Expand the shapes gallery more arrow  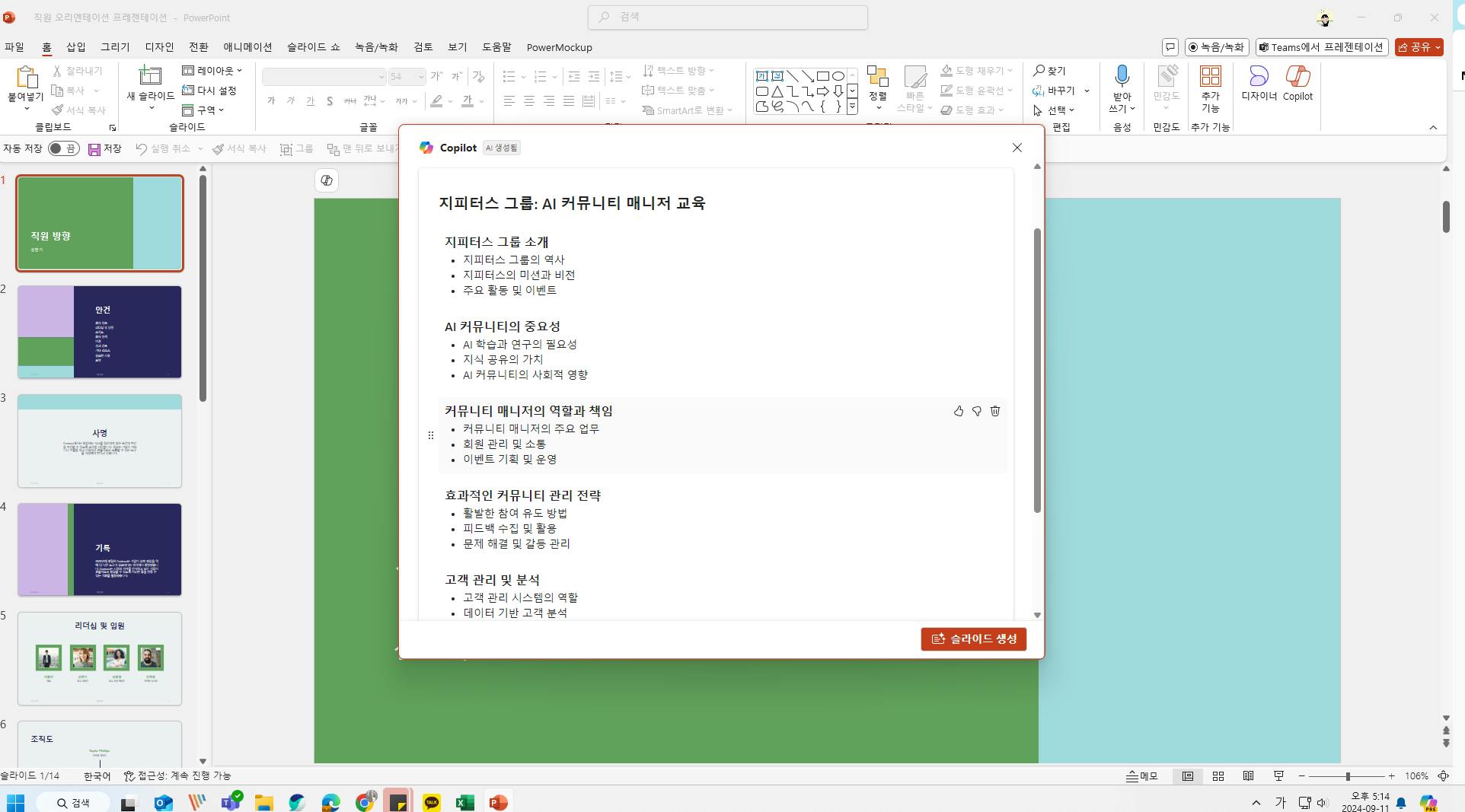coord(853,108)
